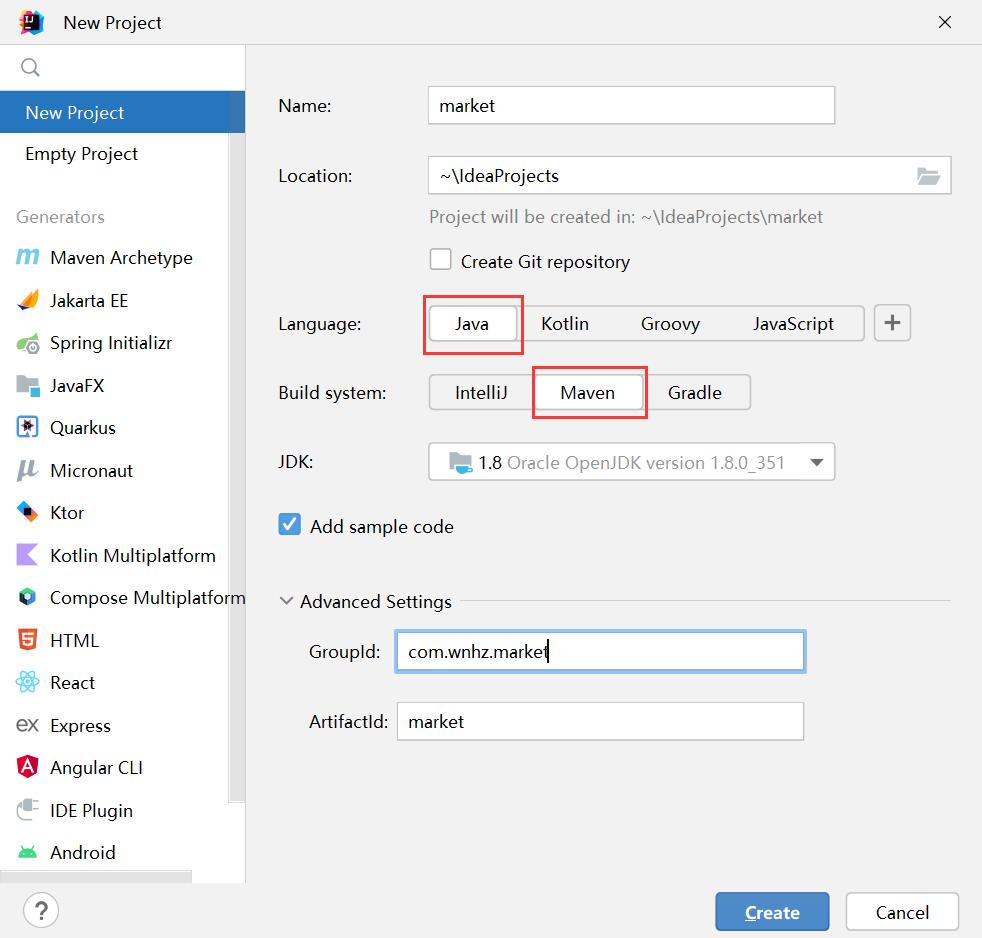Click the JDK folder icon in combo box

pos(460,463)
